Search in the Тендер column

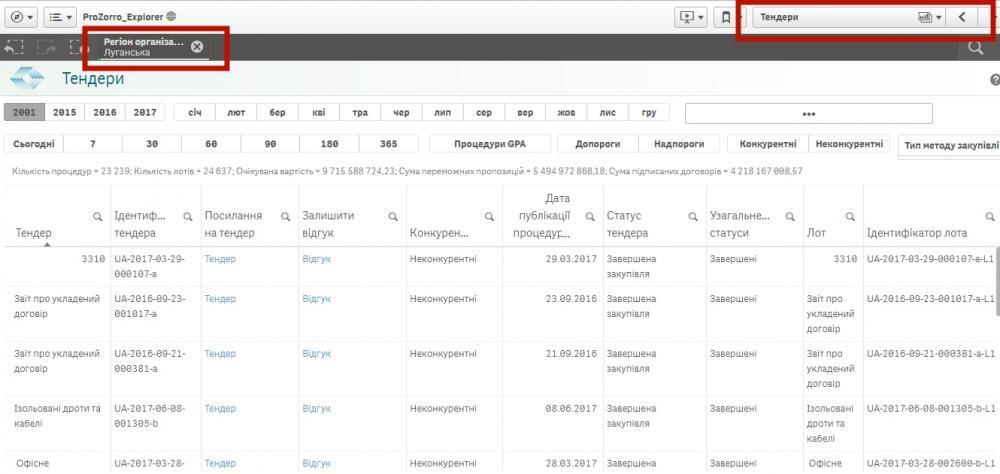pos(97,217)
